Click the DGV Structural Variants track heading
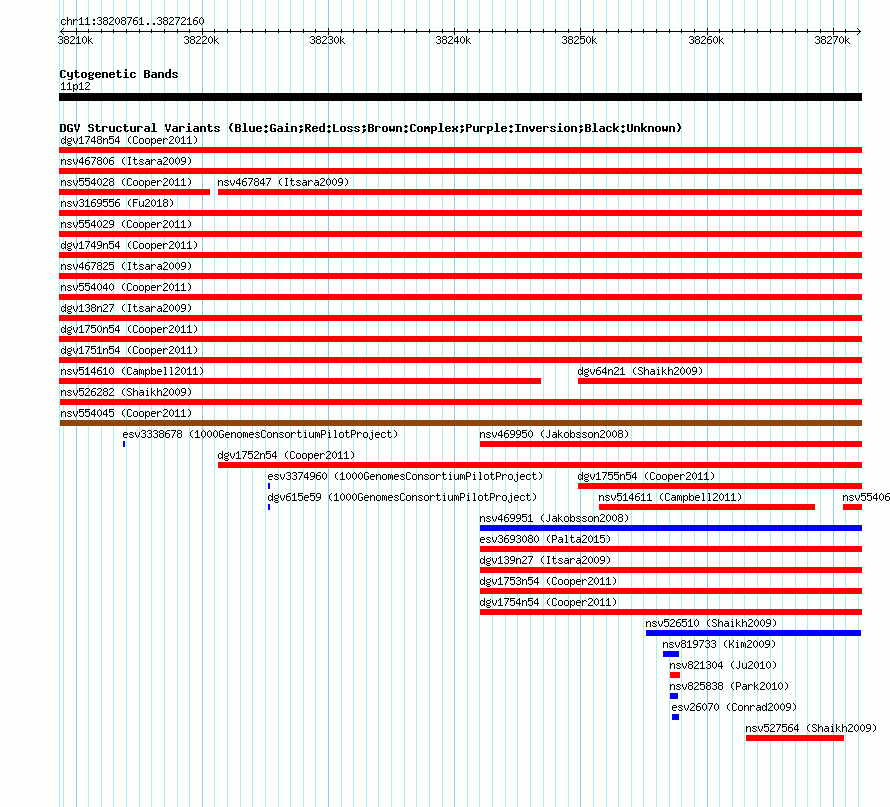890x807 pixels. click(371, 128)
